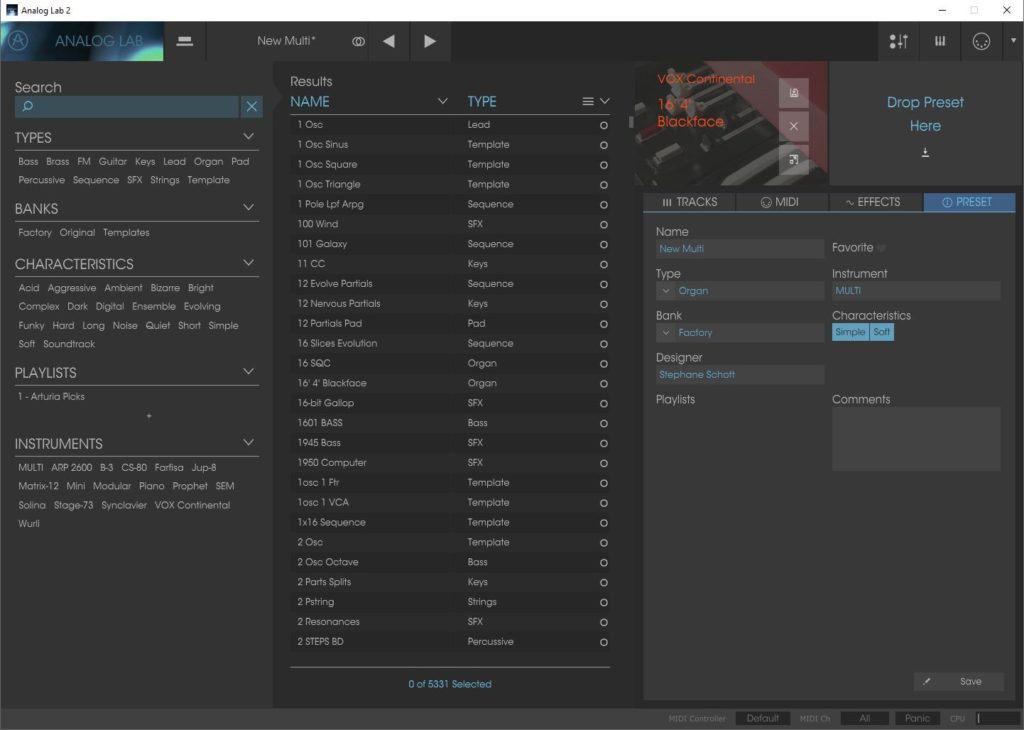Collapse the BANKS section chevron
The image size is (1024, 730).
pos(248,208)
